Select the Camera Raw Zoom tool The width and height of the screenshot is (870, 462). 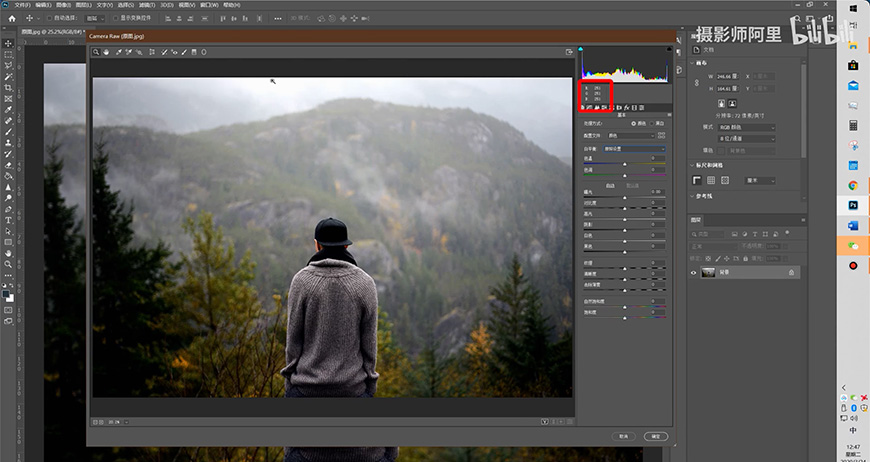(95, 52)
